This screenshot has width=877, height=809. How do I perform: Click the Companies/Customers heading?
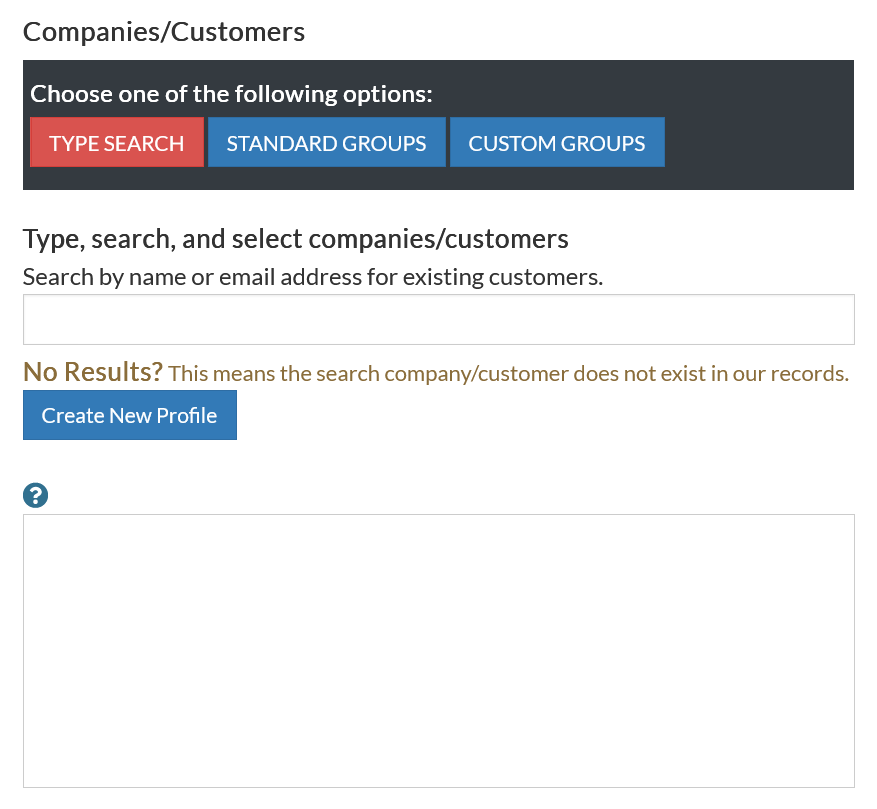click(x=164, y=32)
